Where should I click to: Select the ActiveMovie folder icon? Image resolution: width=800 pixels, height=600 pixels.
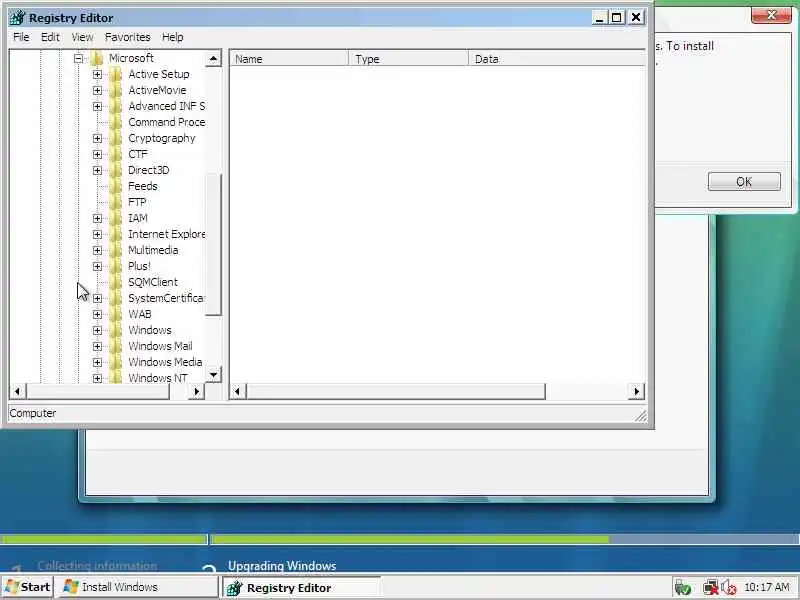[x=116, y=90]
